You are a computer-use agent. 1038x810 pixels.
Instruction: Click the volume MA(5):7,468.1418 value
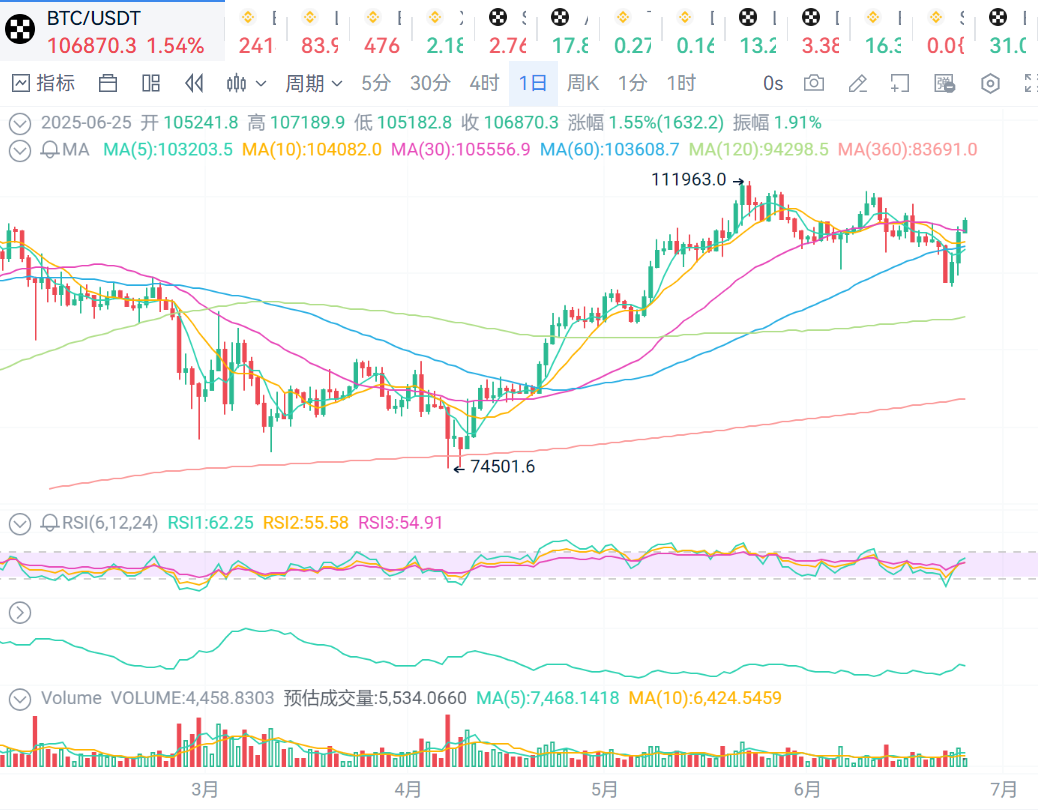[x=548, y=699]
